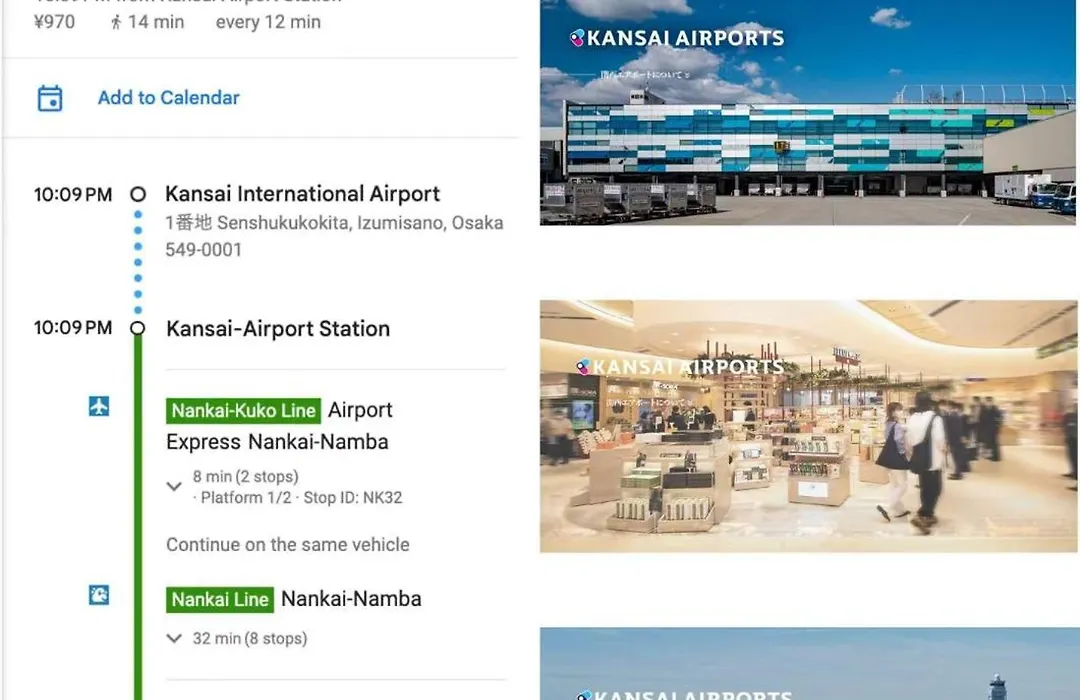The height and width of the screenshot is (700, 1080).
Task: Click the Senshukukokita address text
Action: [334, 236]
